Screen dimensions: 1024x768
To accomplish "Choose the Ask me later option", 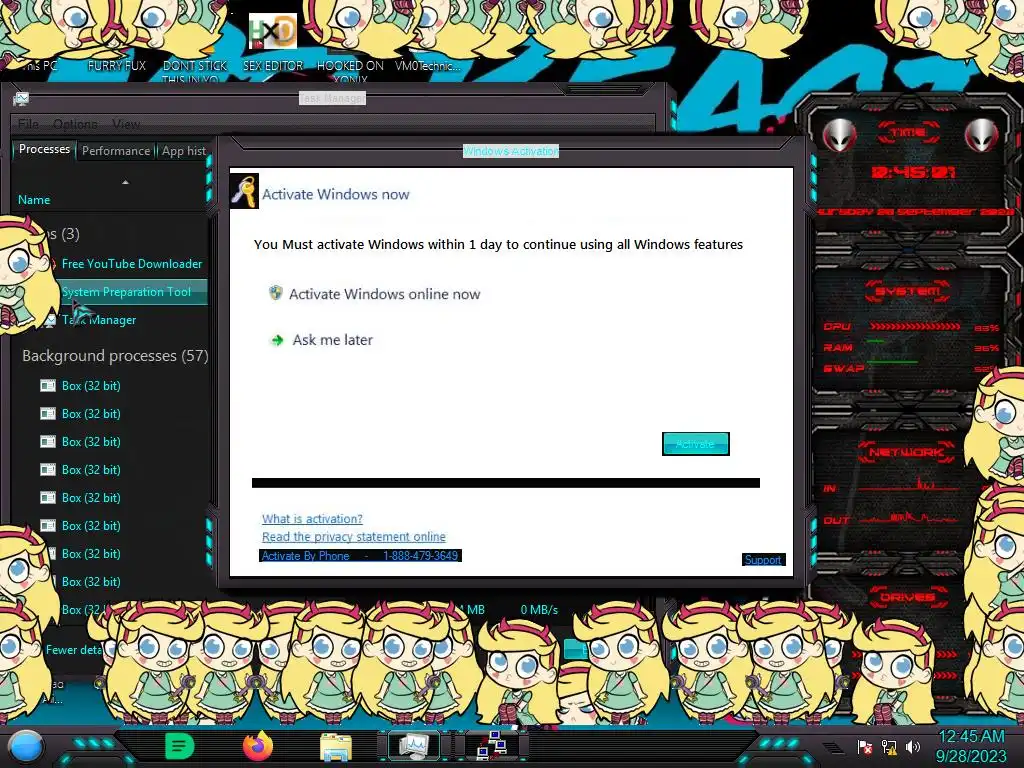I will coord(332,340).
